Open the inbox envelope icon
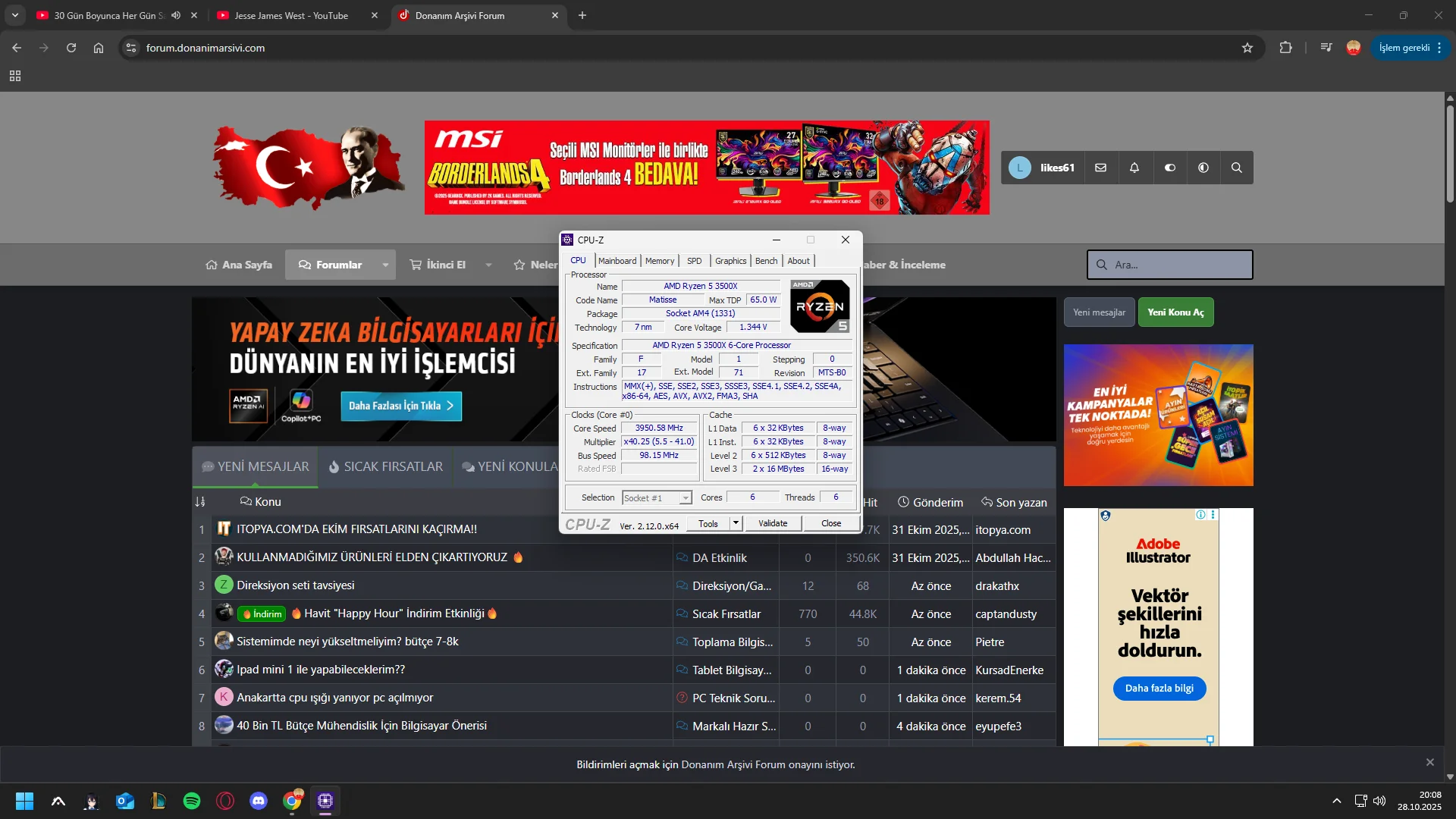 [x=1100, y=168]
